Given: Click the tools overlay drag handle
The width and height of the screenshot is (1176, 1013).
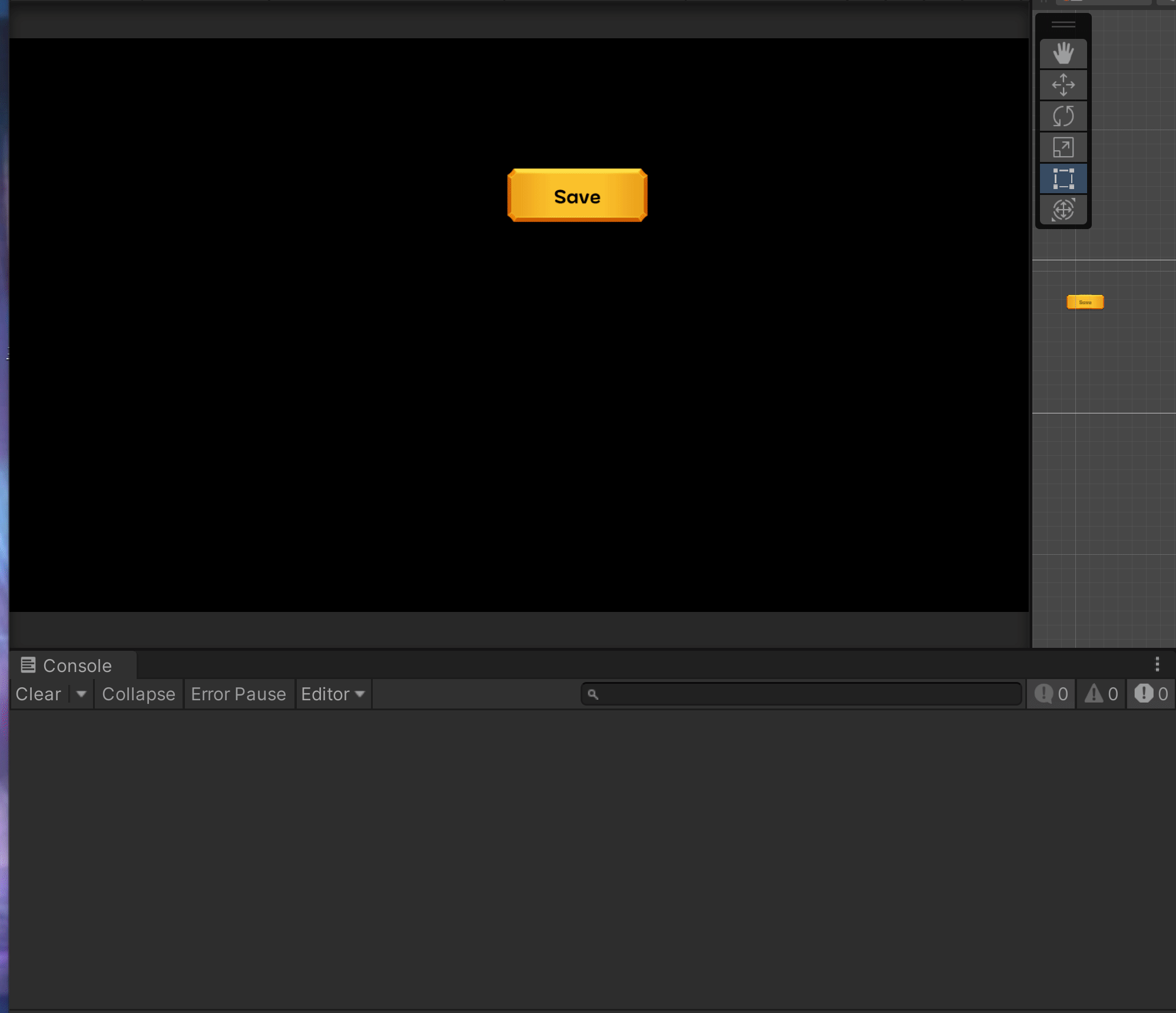Looking at the screenshot, I should 1063,25.
